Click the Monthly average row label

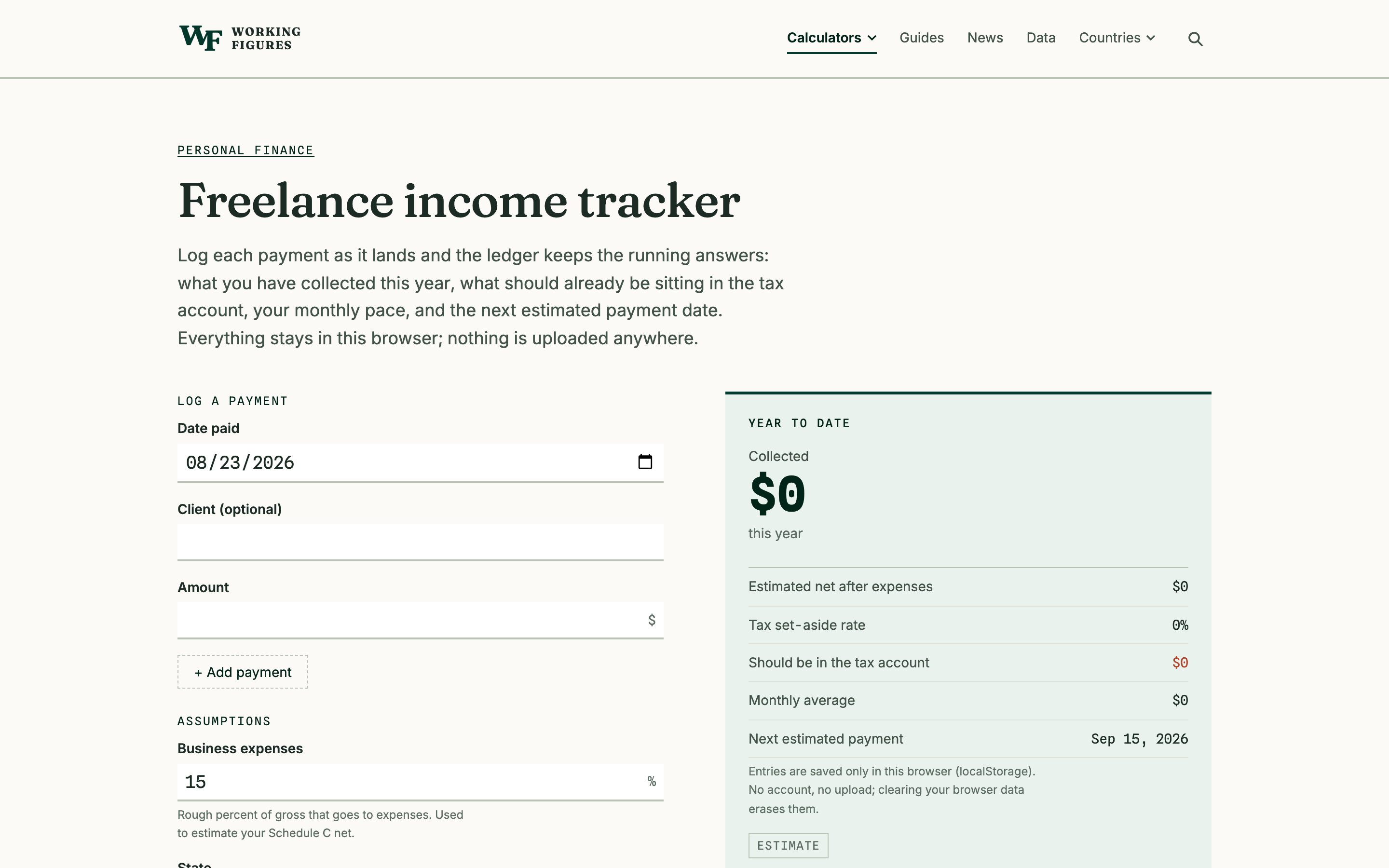click(x=801, y=700)
